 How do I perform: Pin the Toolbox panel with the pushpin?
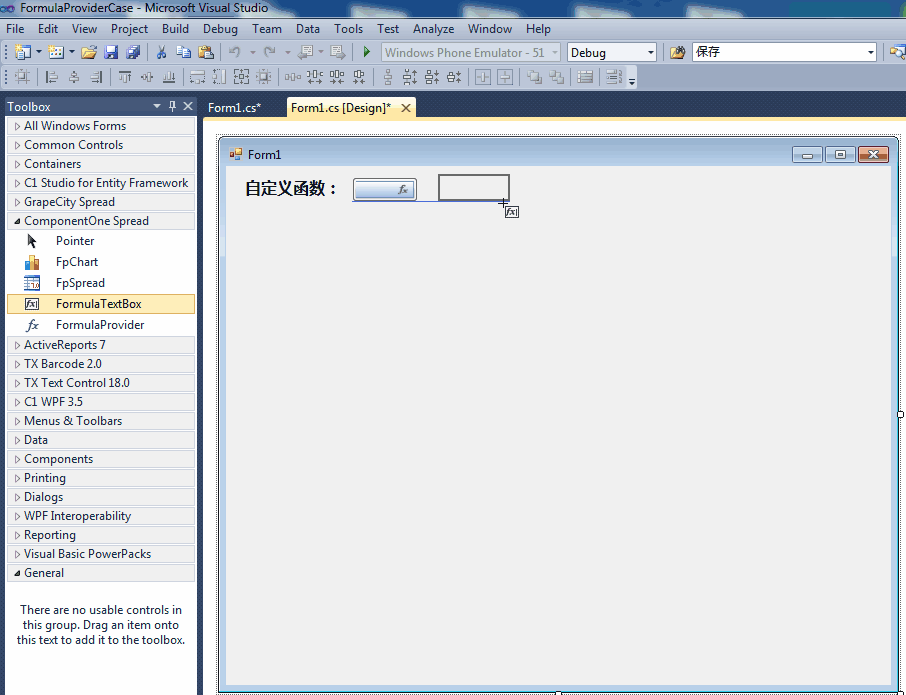click(x=172, y=106)
